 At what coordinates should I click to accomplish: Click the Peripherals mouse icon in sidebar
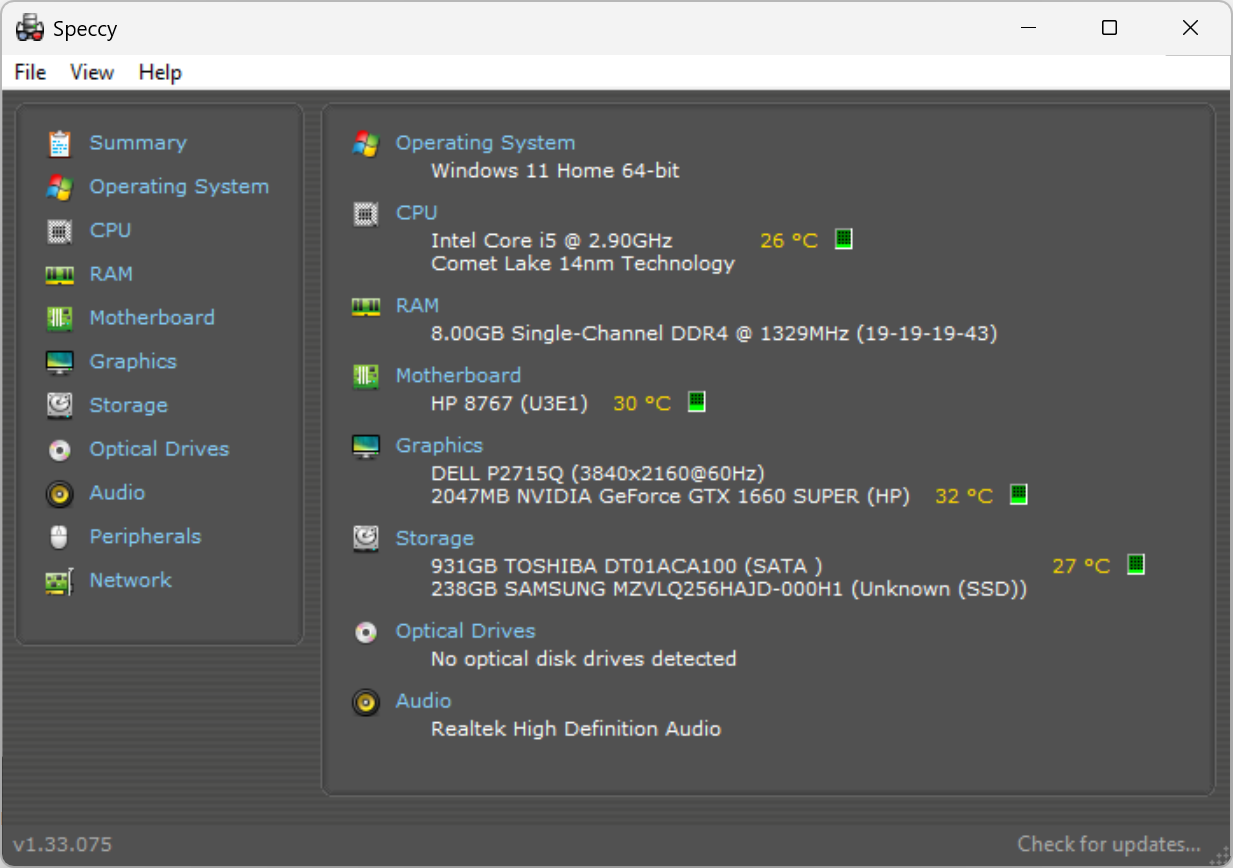tap(60, 537)
